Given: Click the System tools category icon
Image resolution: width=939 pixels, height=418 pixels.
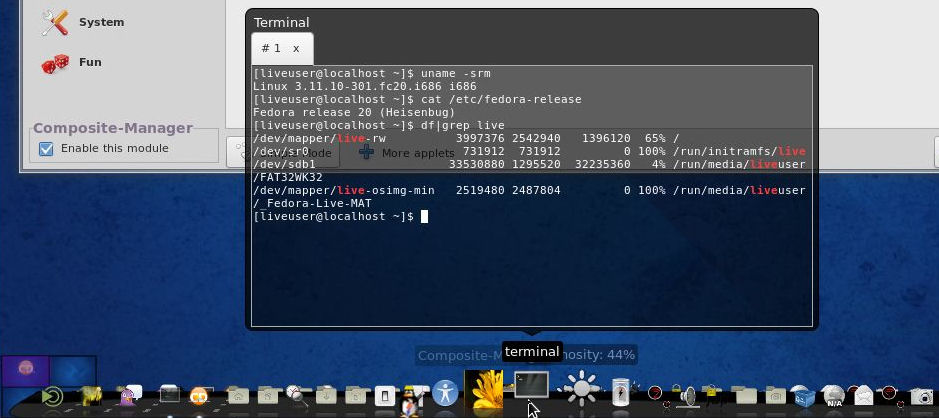Looking at the screenshot, I should (55, 22).
